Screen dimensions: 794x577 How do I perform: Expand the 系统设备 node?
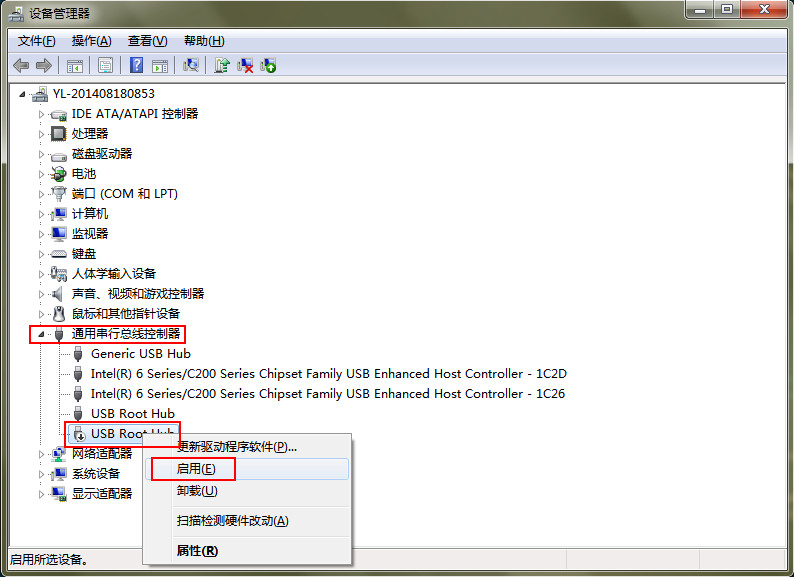click(x=42, y=474)
